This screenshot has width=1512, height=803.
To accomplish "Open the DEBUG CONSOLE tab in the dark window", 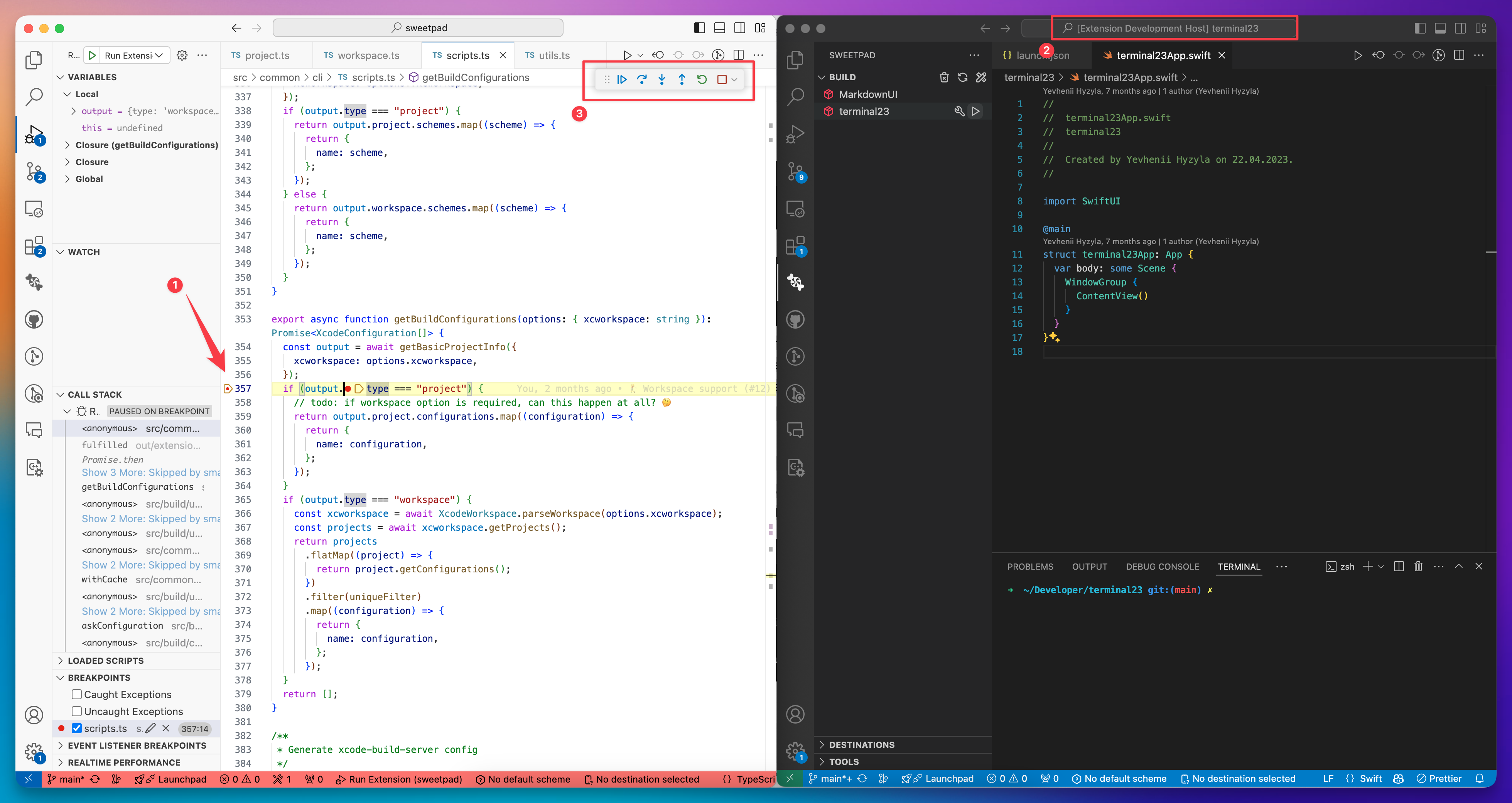I will click(x=1162, y=567).
